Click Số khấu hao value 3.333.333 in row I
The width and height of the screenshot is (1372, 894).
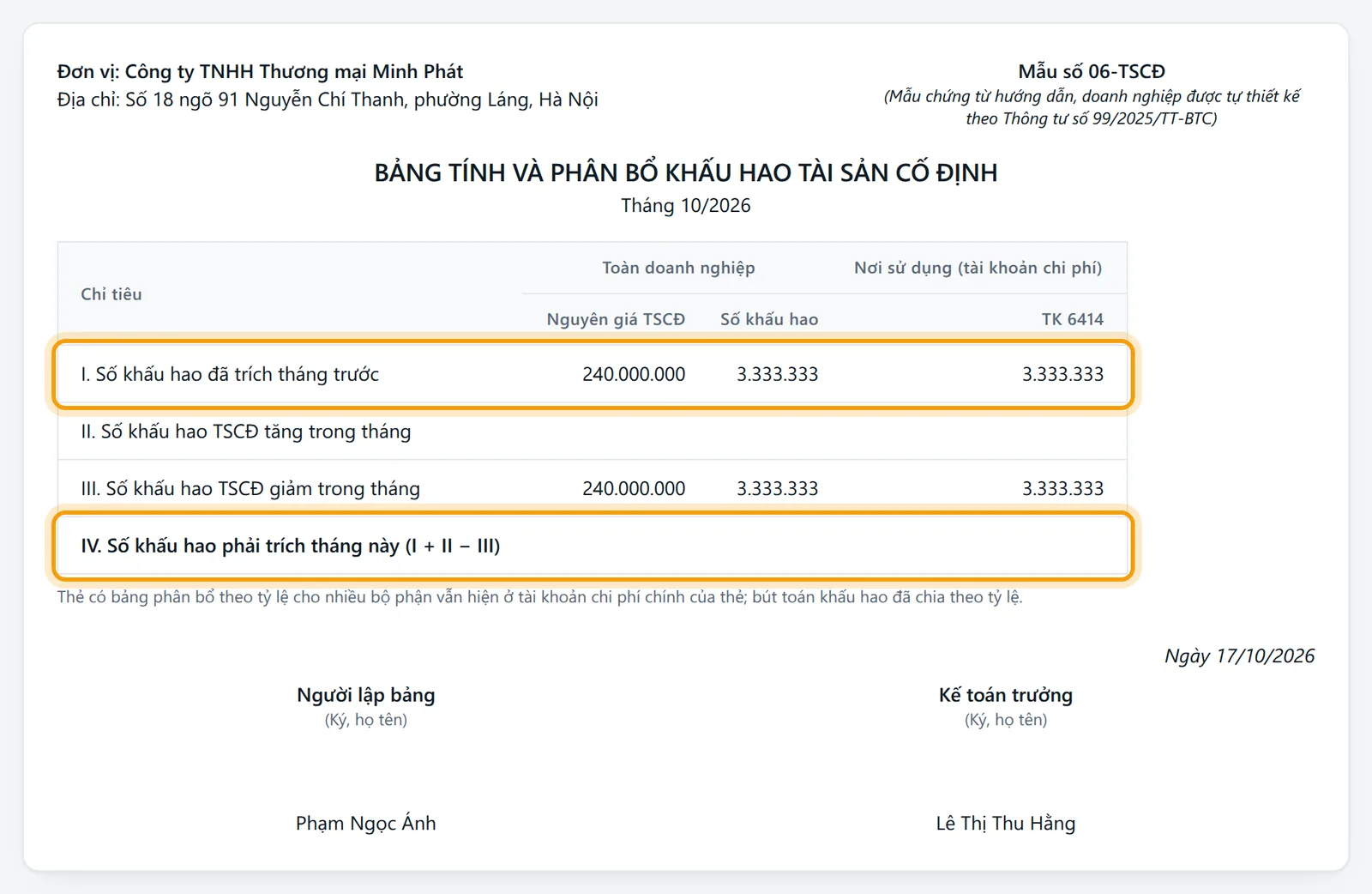click(x=778, y=374)
